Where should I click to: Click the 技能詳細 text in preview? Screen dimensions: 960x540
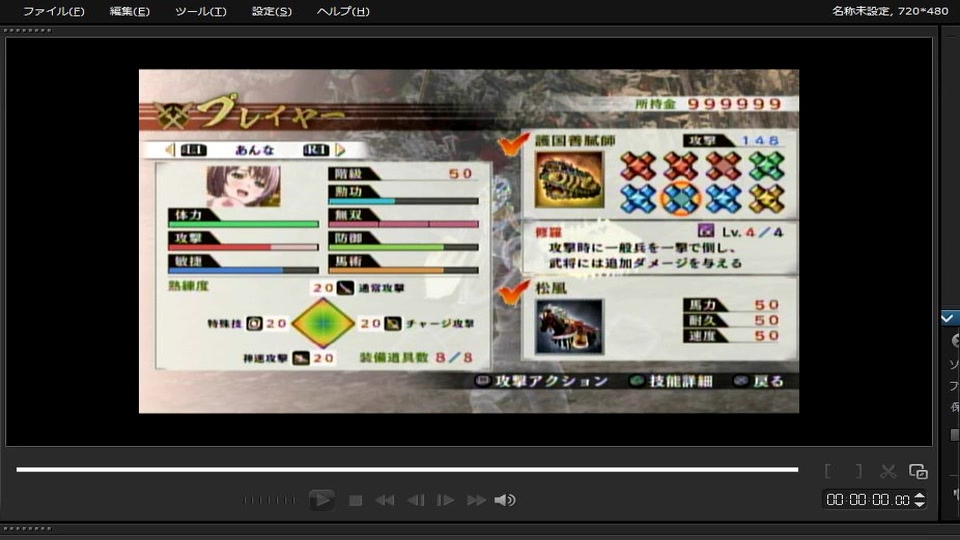(680, 381)
